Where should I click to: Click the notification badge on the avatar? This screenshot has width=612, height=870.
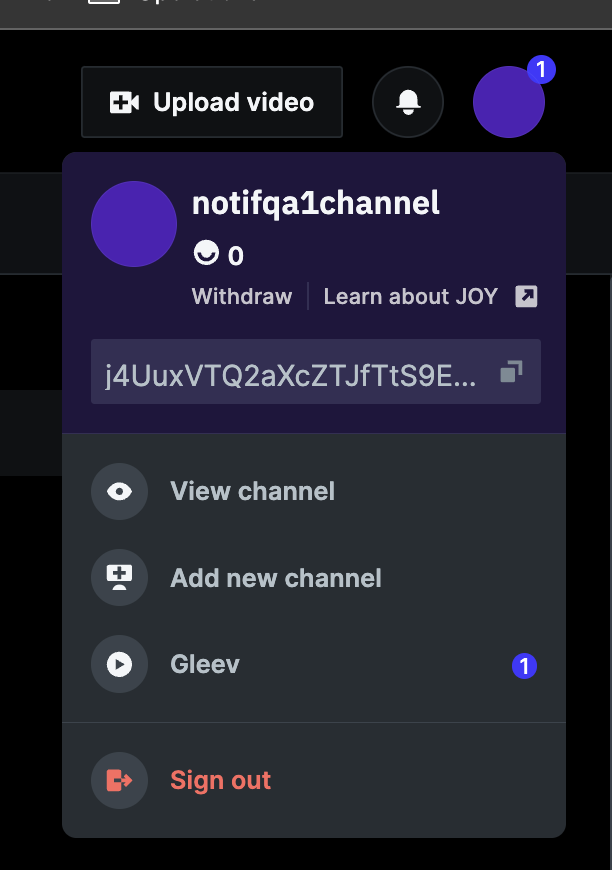coord(541,70)
